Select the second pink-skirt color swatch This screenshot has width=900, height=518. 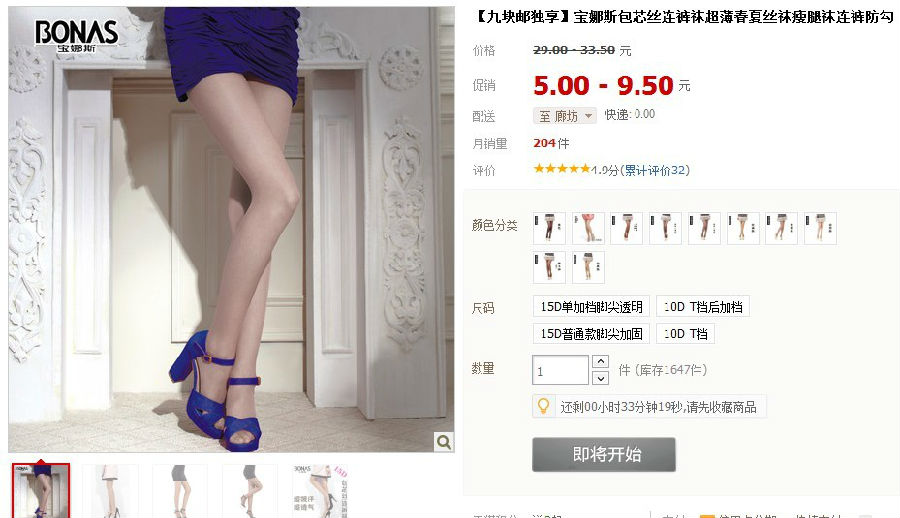[x=588, y=228]
